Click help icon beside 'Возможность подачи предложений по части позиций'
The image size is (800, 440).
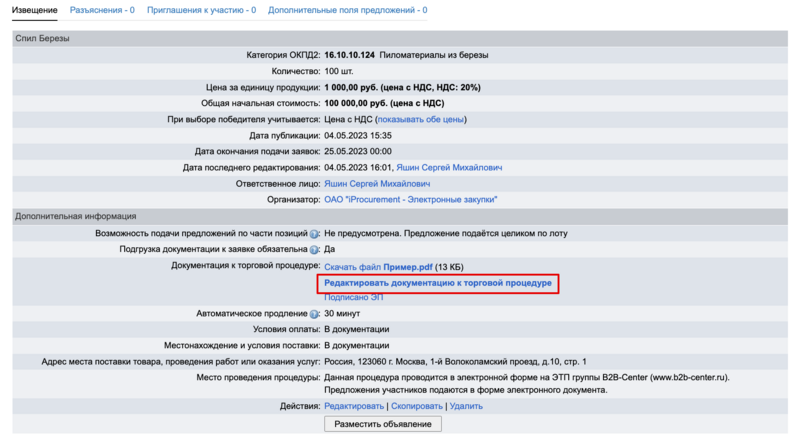point(314,234)
